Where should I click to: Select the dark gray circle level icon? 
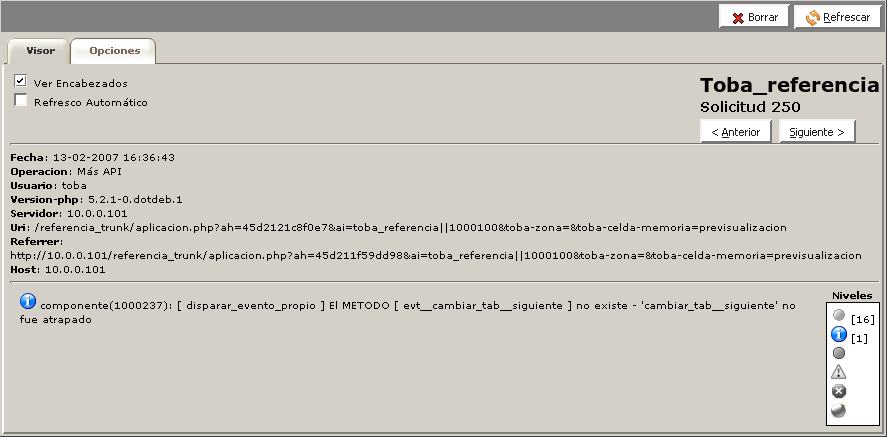pyautogui.click(x=839, y=353)
